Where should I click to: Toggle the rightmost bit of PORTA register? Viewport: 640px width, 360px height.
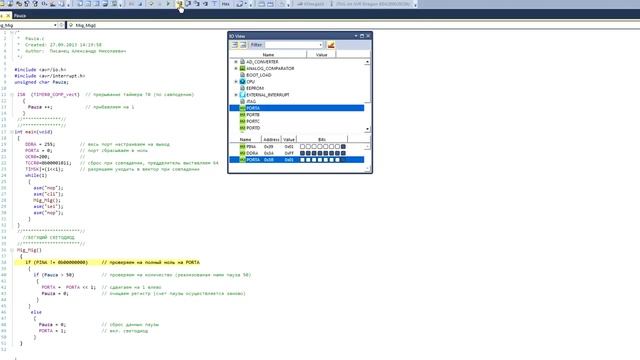coord(343,160)
